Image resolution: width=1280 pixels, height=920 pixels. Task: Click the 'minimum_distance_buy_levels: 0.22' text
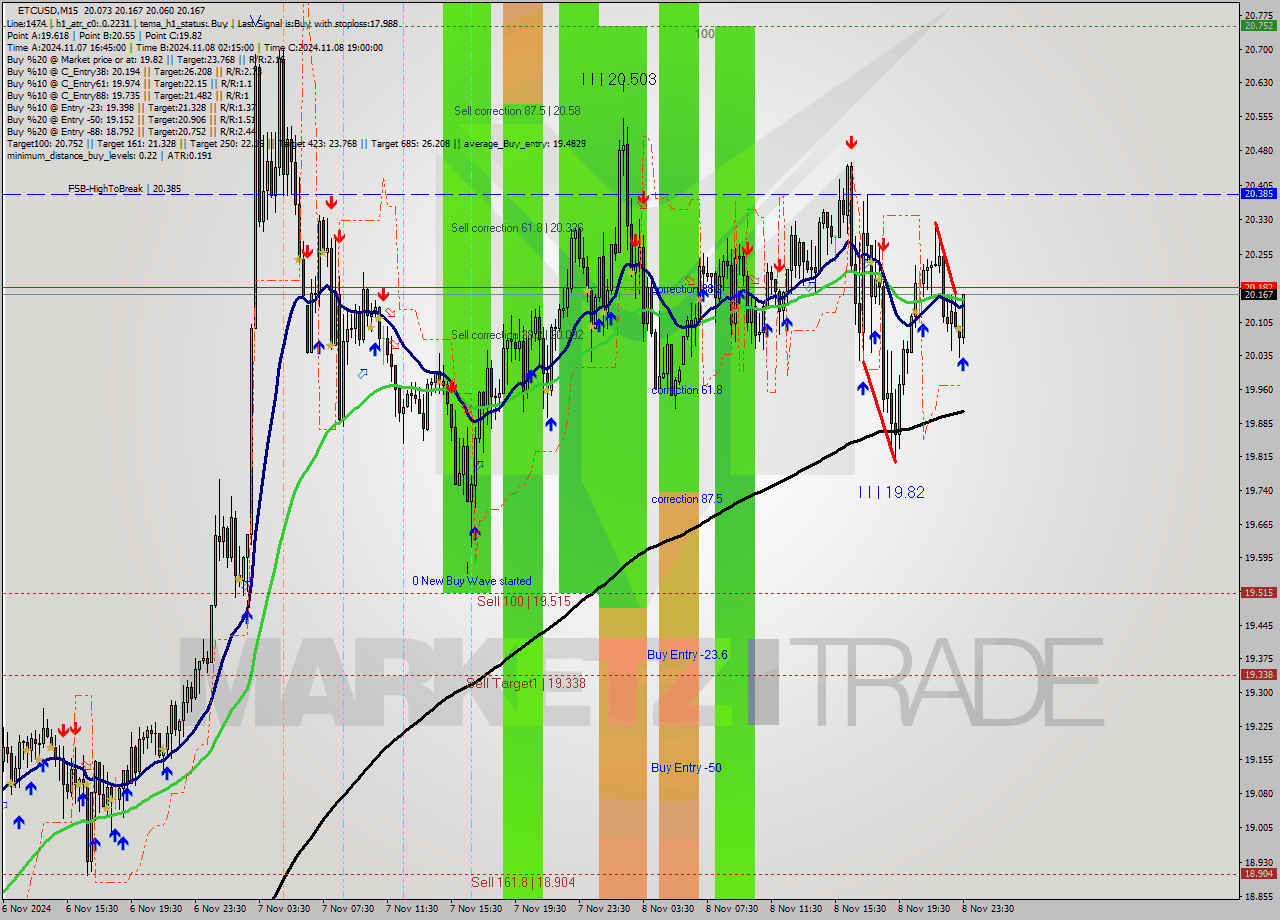[80, 156]
